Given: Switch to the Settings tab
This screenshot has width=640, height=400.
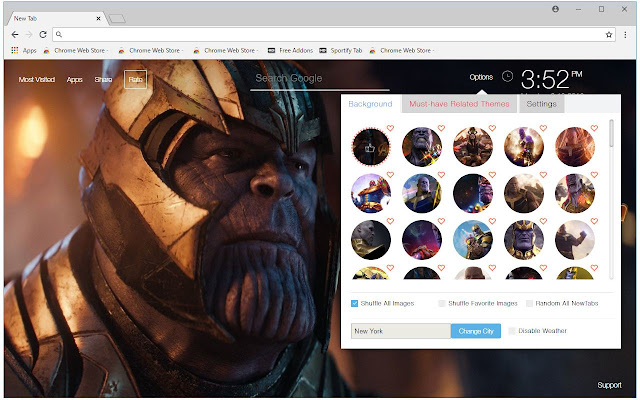Looking at the screenshot, I should tap(541, 104).
